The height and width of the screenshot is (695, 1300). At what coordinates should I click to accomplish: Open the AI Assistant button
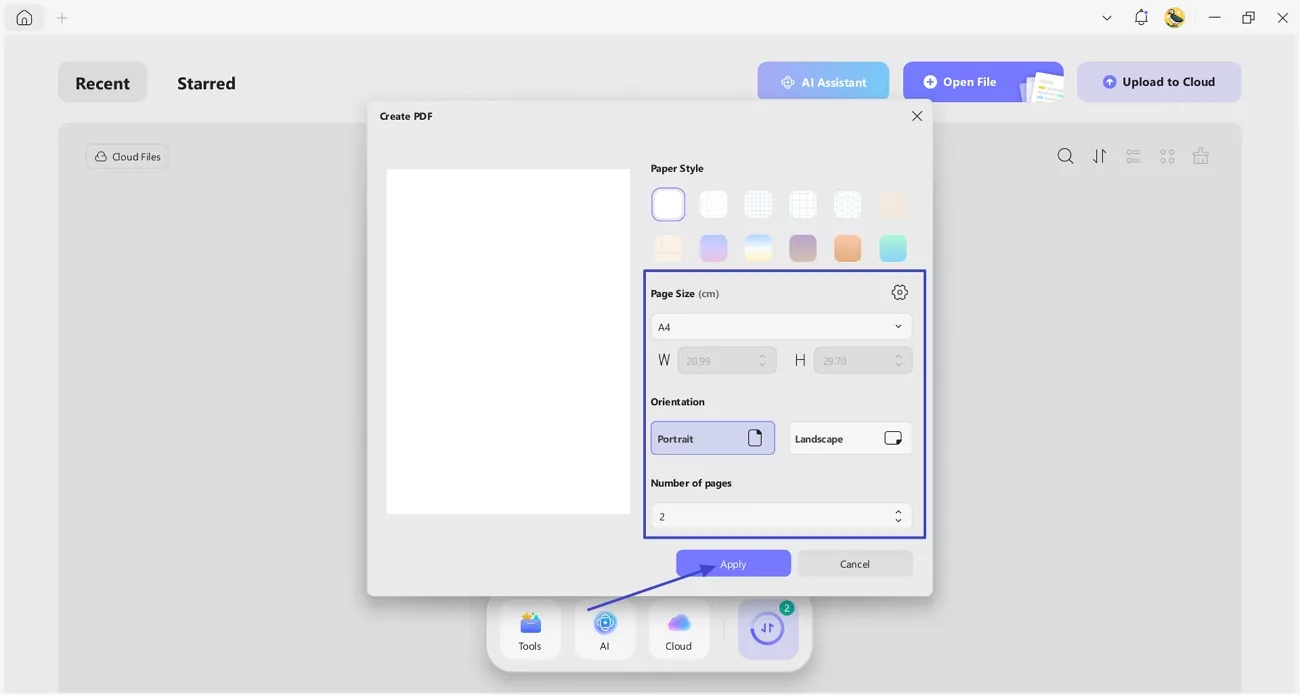[x=823, y=82]
